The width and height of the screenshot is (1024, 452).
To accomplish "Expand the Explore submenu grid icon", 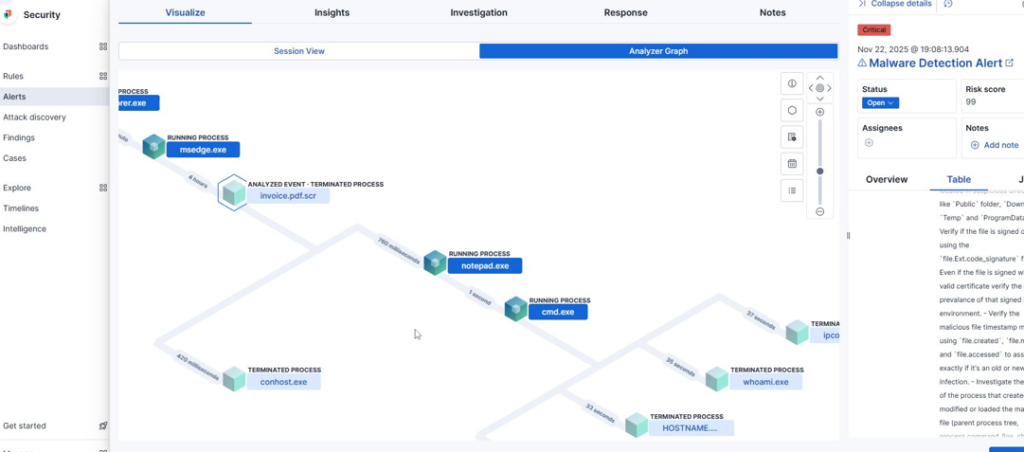I will pos(103,188).
